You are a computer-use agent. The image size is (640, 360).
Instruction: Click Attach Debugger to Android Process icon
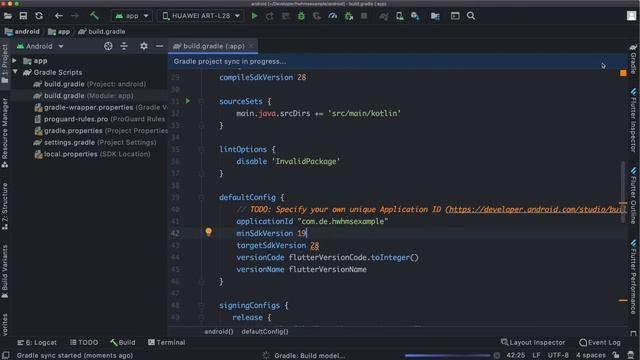click(x=349, y=16)
